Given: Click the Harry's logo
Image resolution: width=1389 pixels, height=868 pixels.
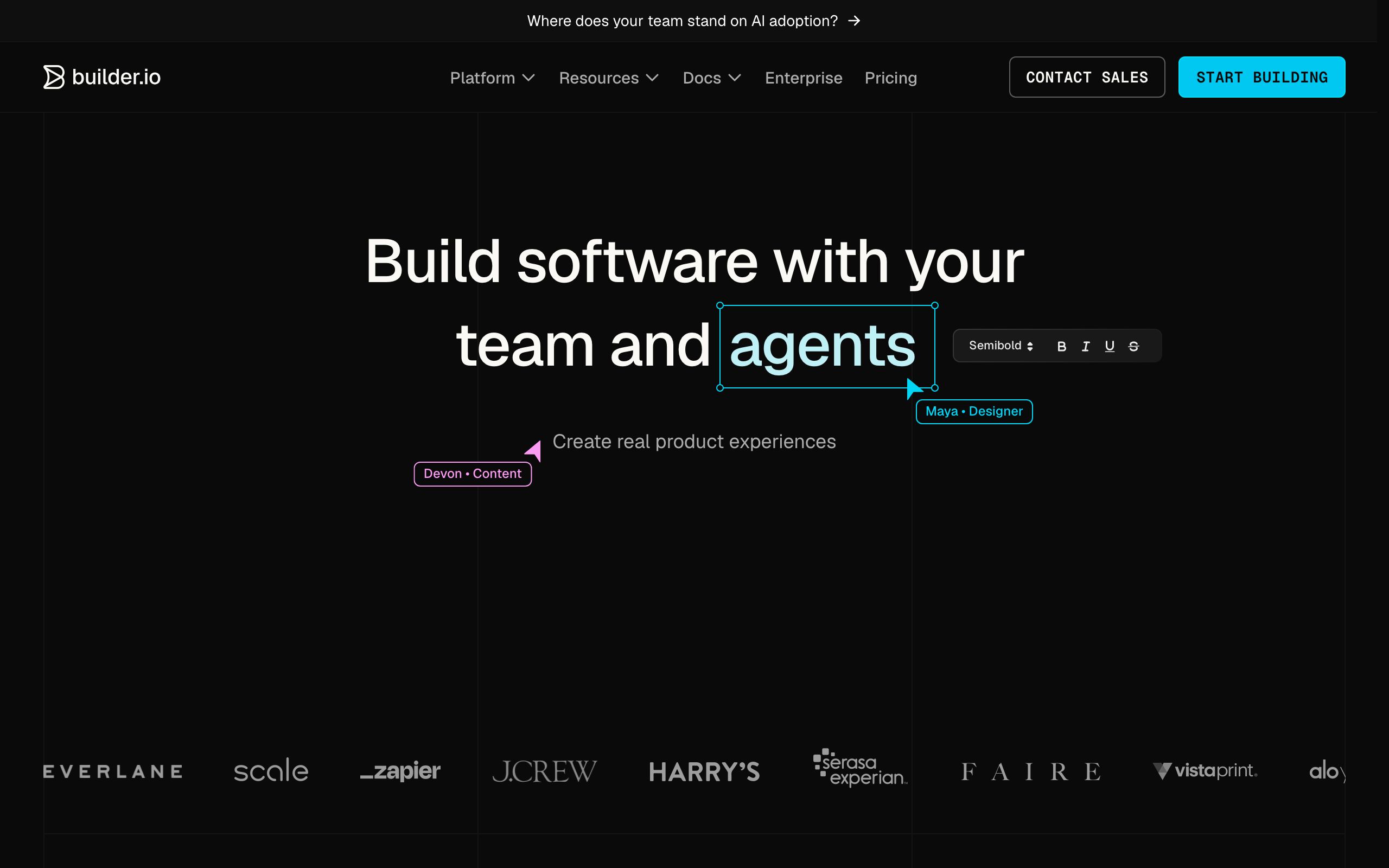Looking at the screenshot, I should pos(704,771).
